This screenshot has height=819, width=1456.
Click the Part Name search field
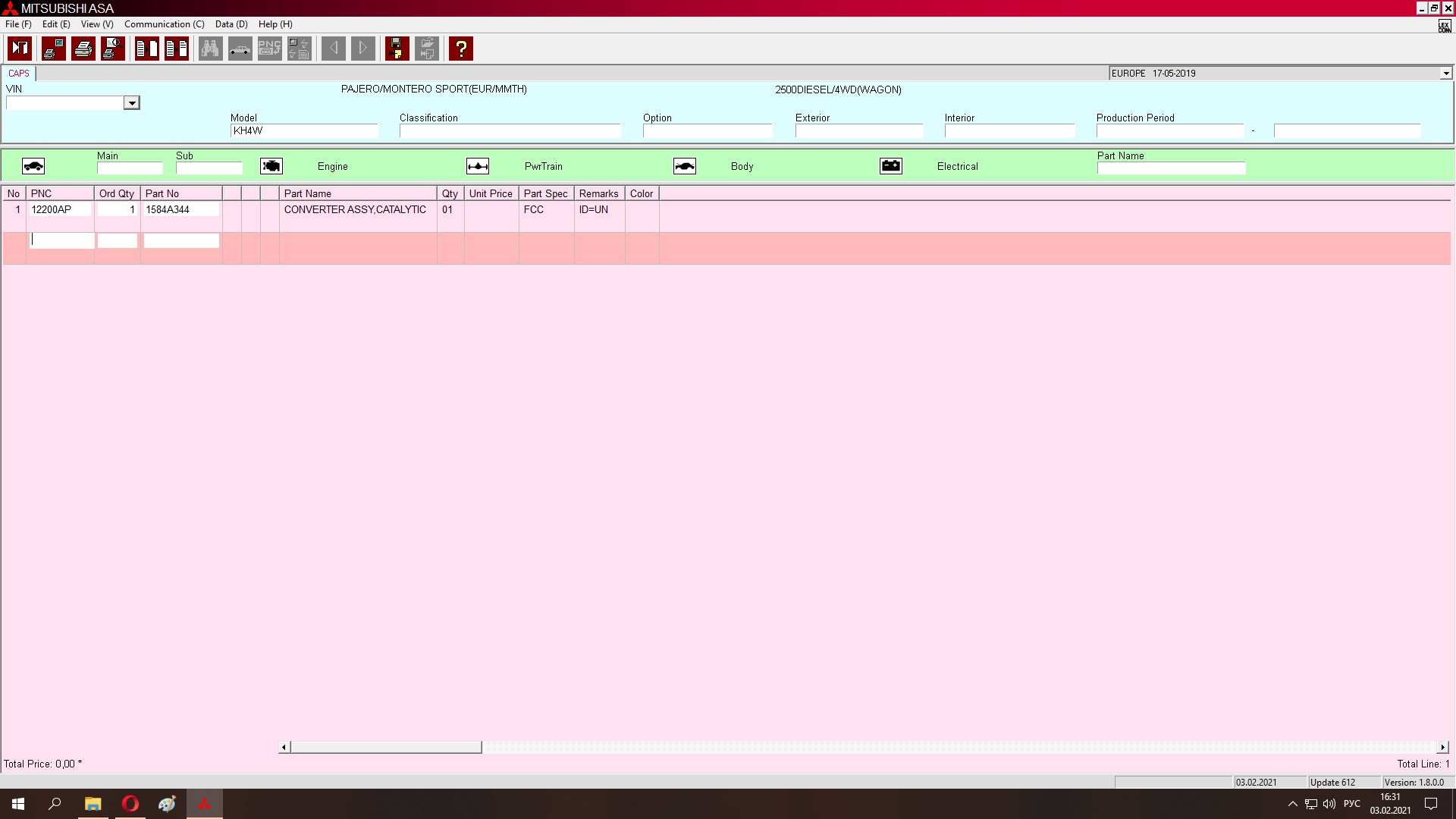tap(1171, 168)
